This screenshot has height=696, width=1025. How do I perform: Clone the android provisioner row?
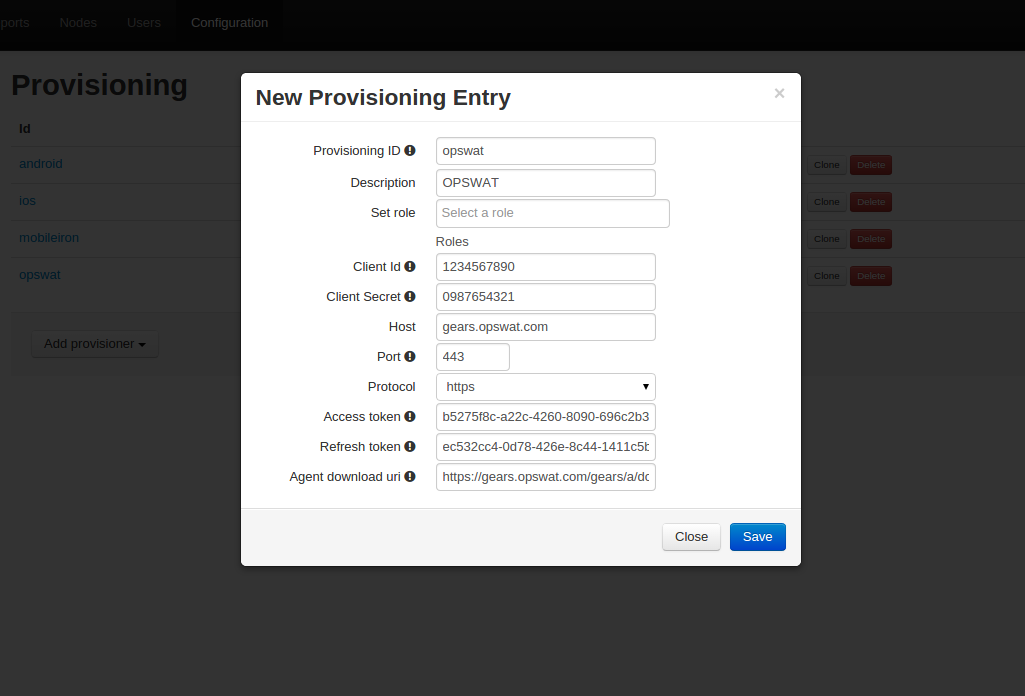(826, 165)
